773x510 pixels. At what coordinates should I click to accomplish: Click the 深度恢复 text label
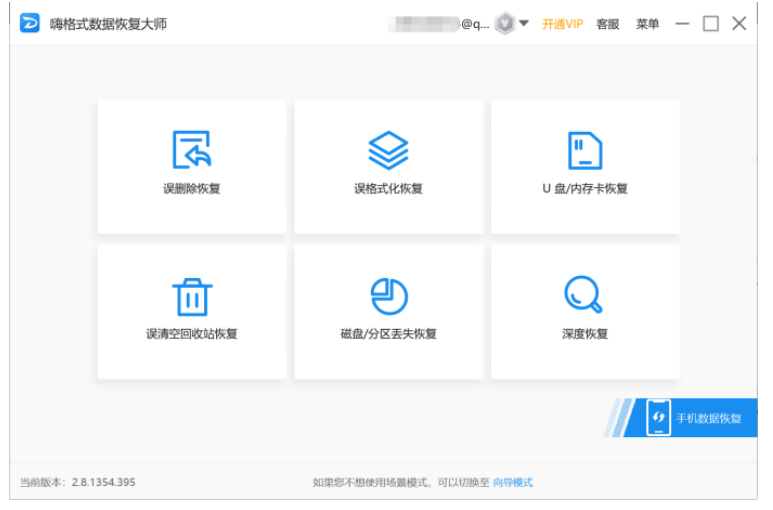coord(585,334)
